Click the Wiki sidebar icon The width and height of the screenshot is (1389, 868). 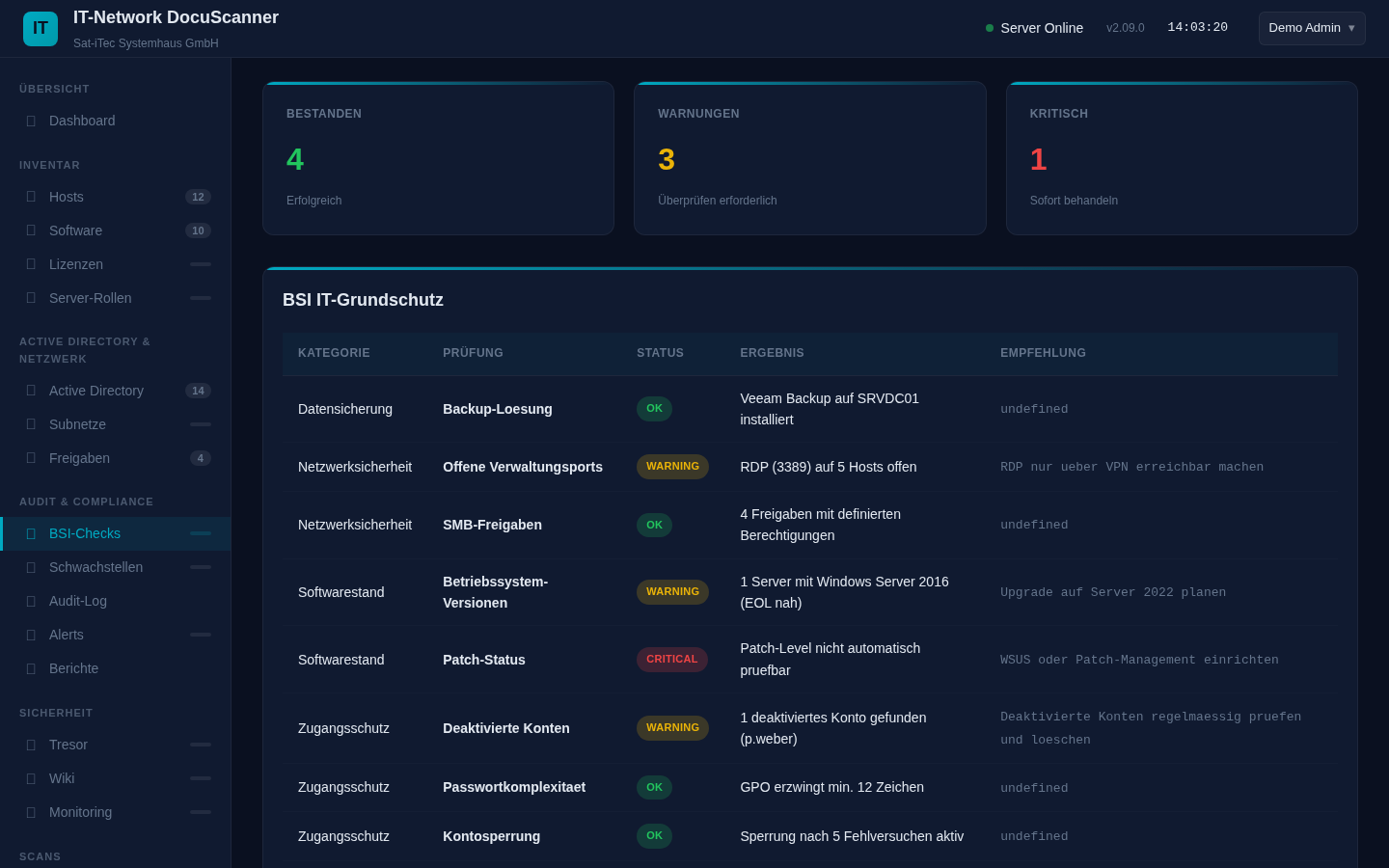pos(31,778)
